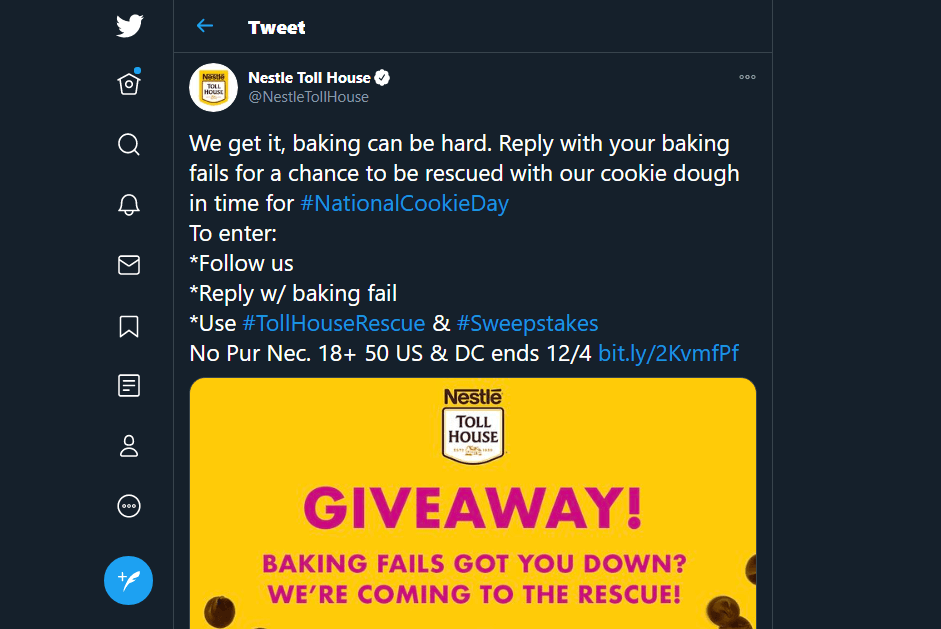Click the verified badge next to Nestle Toll House
Viewport: 941px width, 629px height.
384,77
